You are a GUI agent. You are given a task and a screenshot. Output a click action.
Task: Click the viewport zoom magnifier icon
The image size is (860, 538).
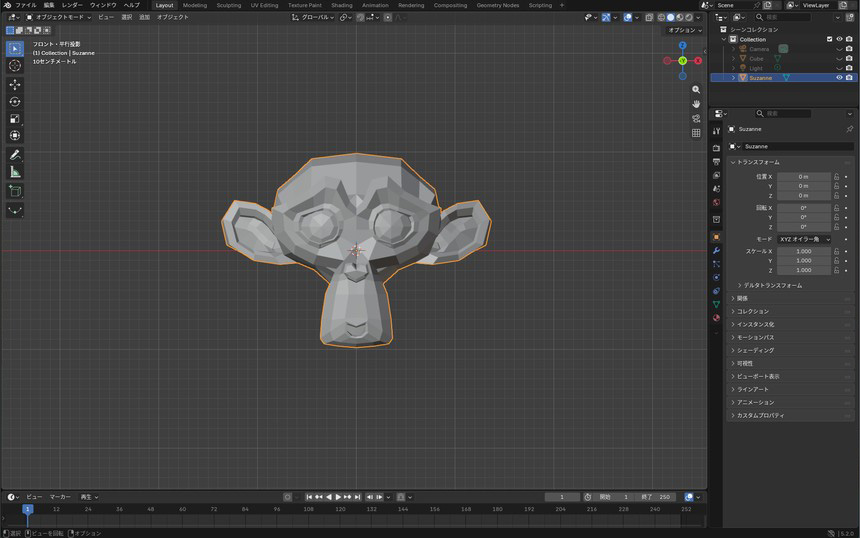tap(696, 89)
